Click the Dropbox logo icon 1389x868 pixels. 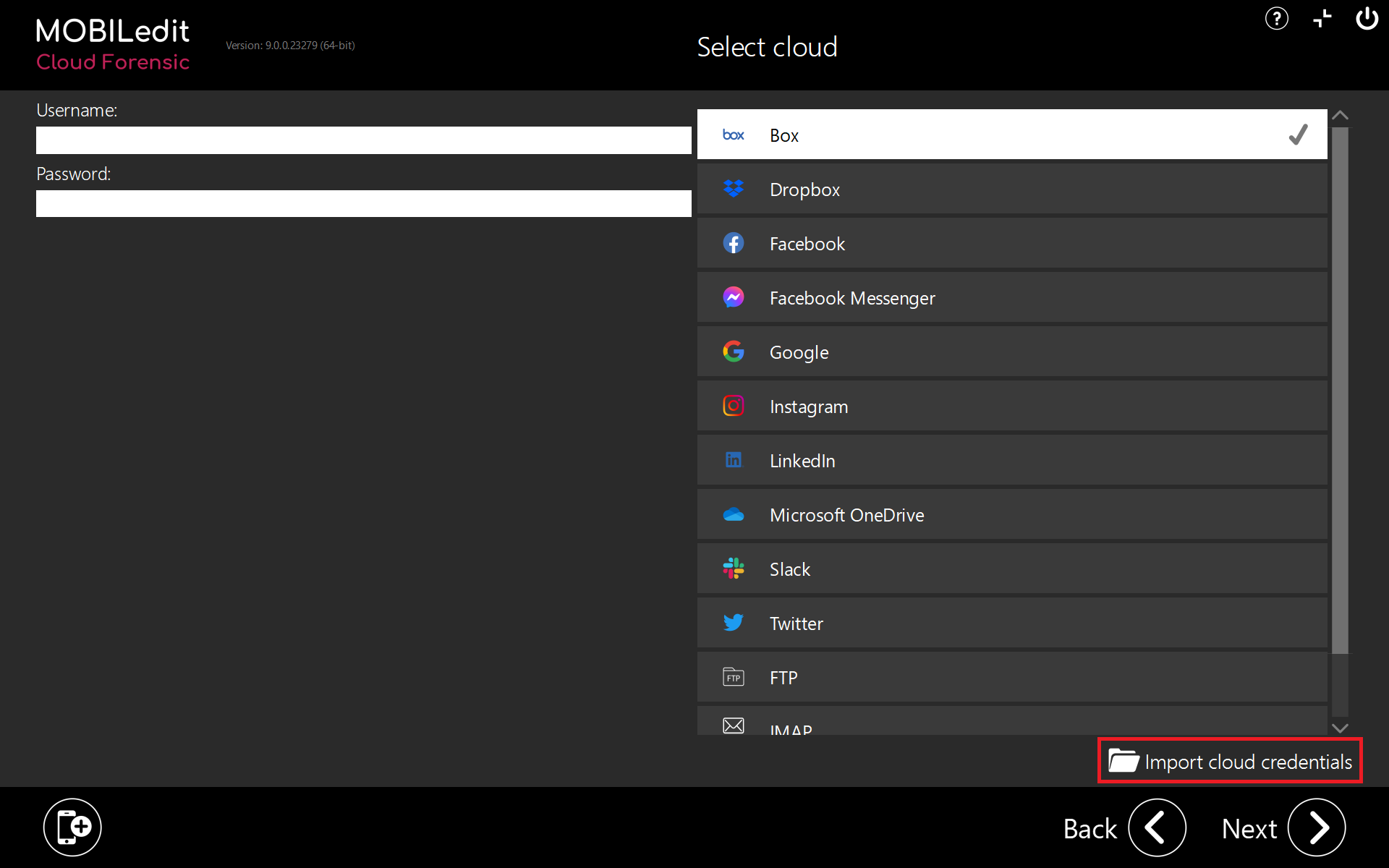(x=733, y=189)
